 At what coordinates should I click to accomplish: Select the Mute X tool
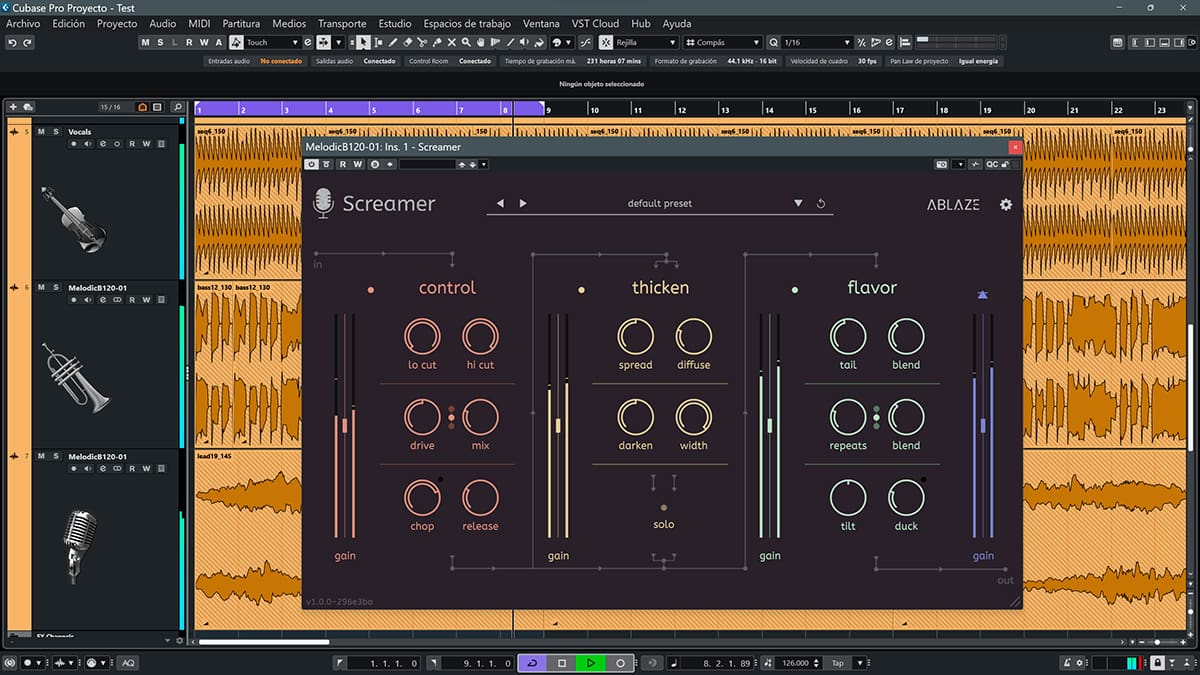[x=452, y=43]
